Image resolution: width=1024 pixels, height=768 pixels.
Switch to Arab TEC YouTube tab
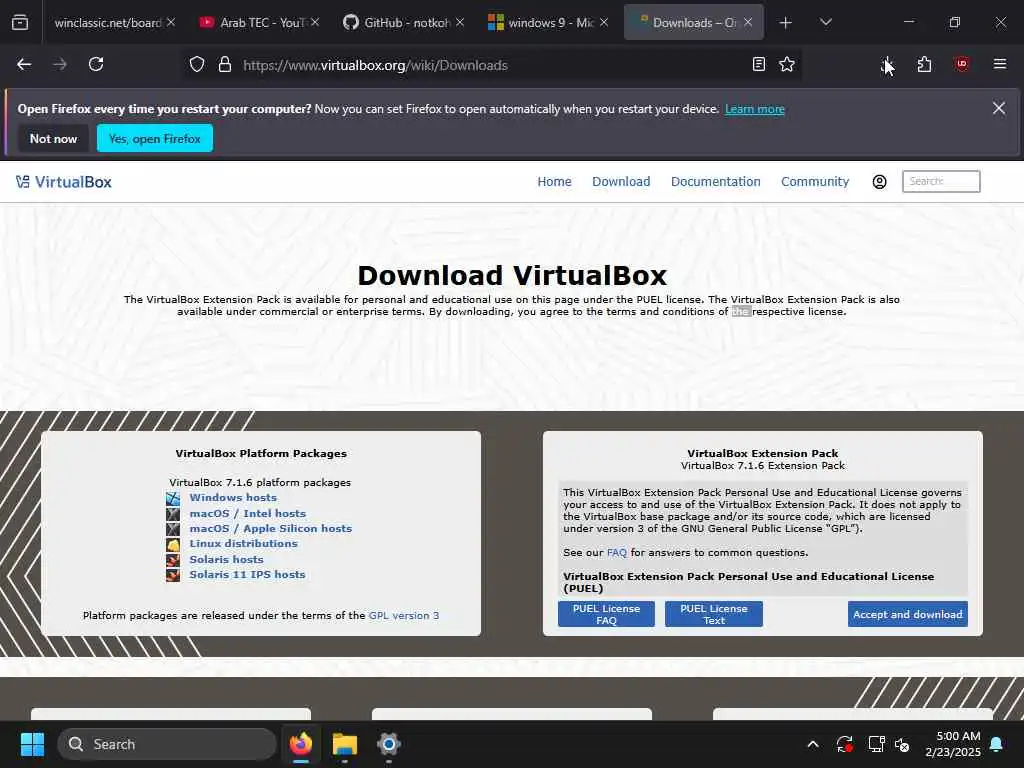(253, 23)
